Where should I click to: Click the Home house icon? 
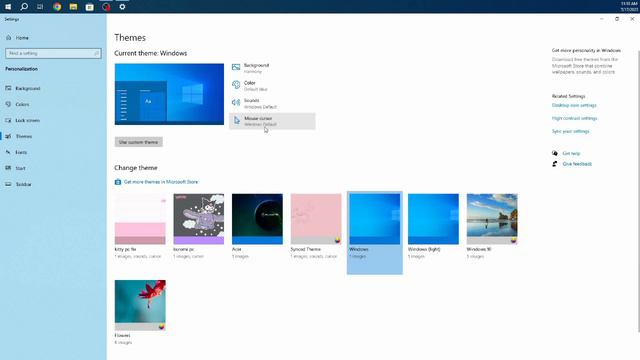point(9,38)
